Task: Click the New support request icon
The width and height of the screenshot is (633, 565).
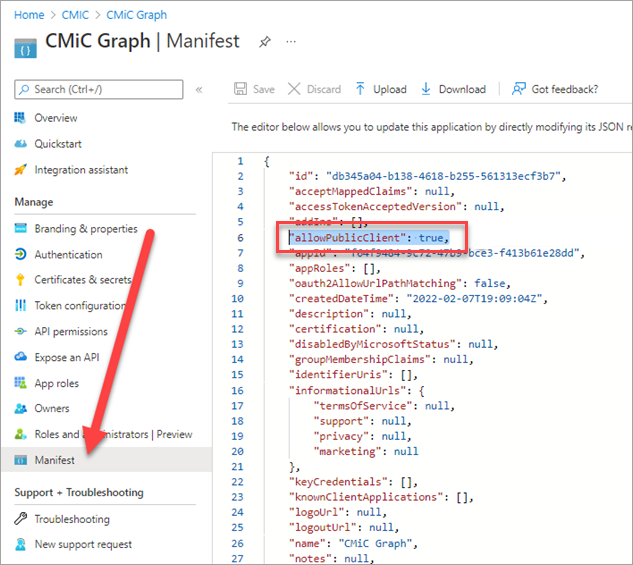Action: pos(20,544)
